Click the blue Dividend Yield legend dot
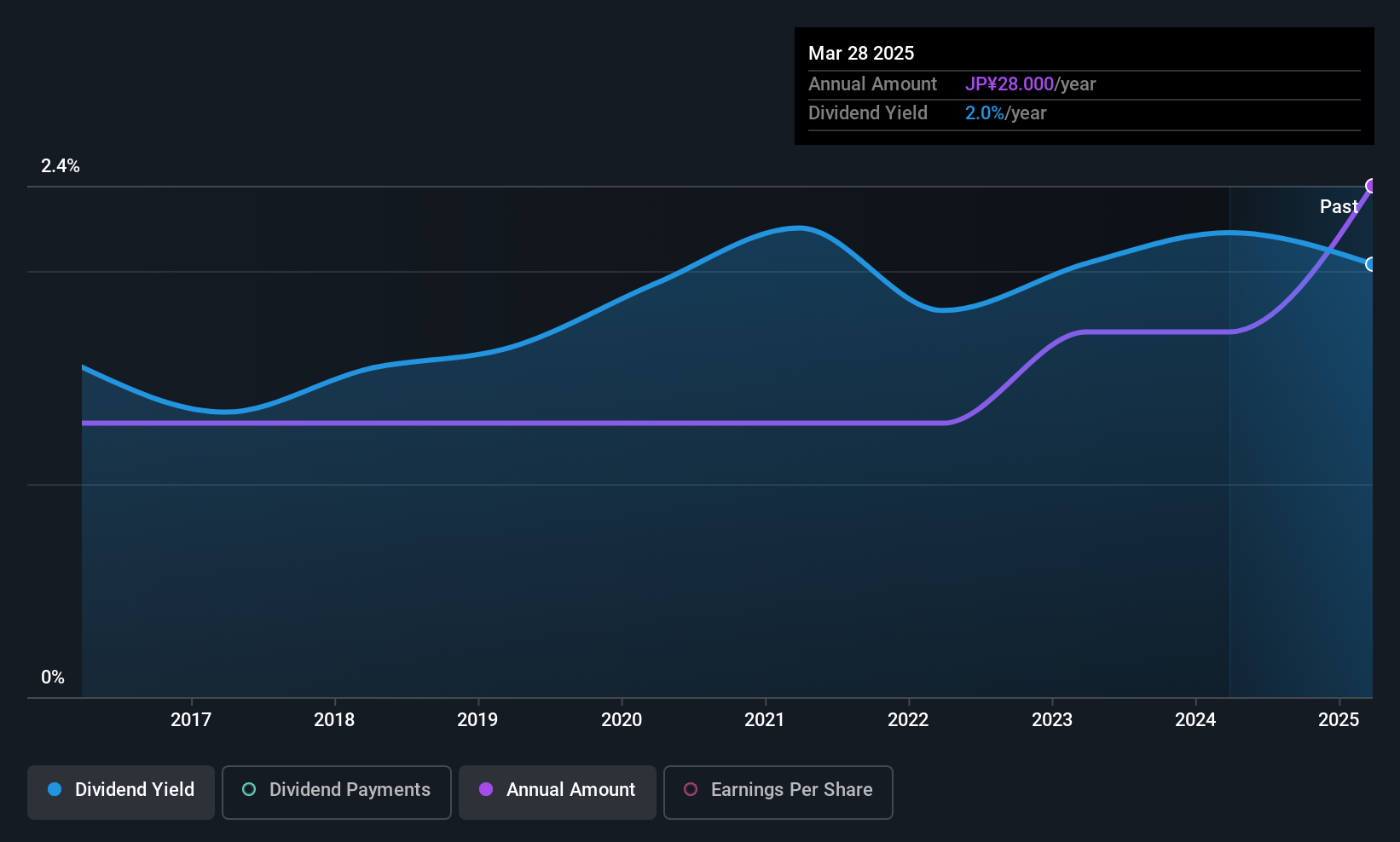The image size is (1400, 842). (55, 789)
